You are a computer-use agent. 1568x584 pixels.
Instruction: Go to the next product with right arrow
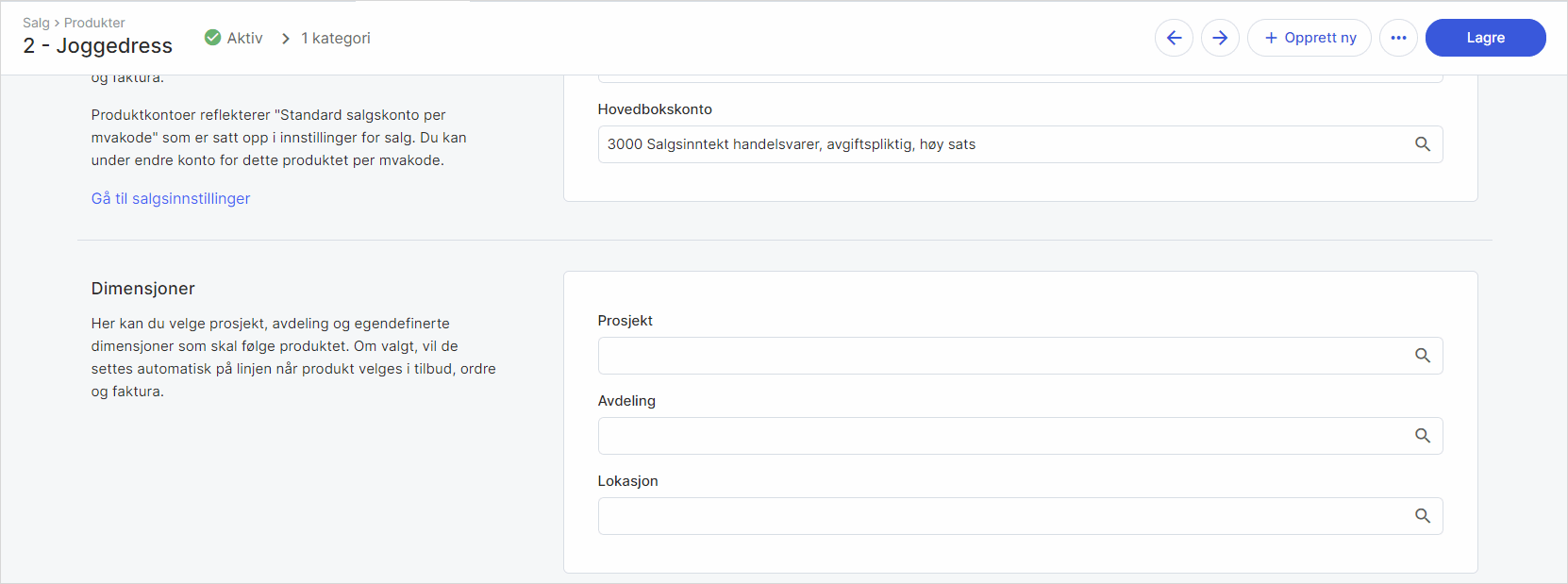point(1220,38)
